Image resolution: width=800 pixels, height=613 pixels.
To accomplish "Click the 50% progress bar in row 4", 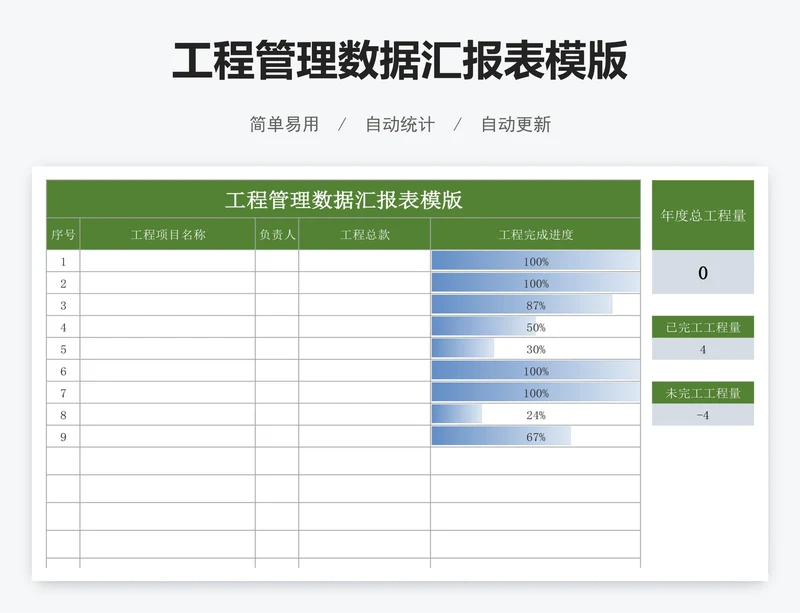I will coord(484,327).
